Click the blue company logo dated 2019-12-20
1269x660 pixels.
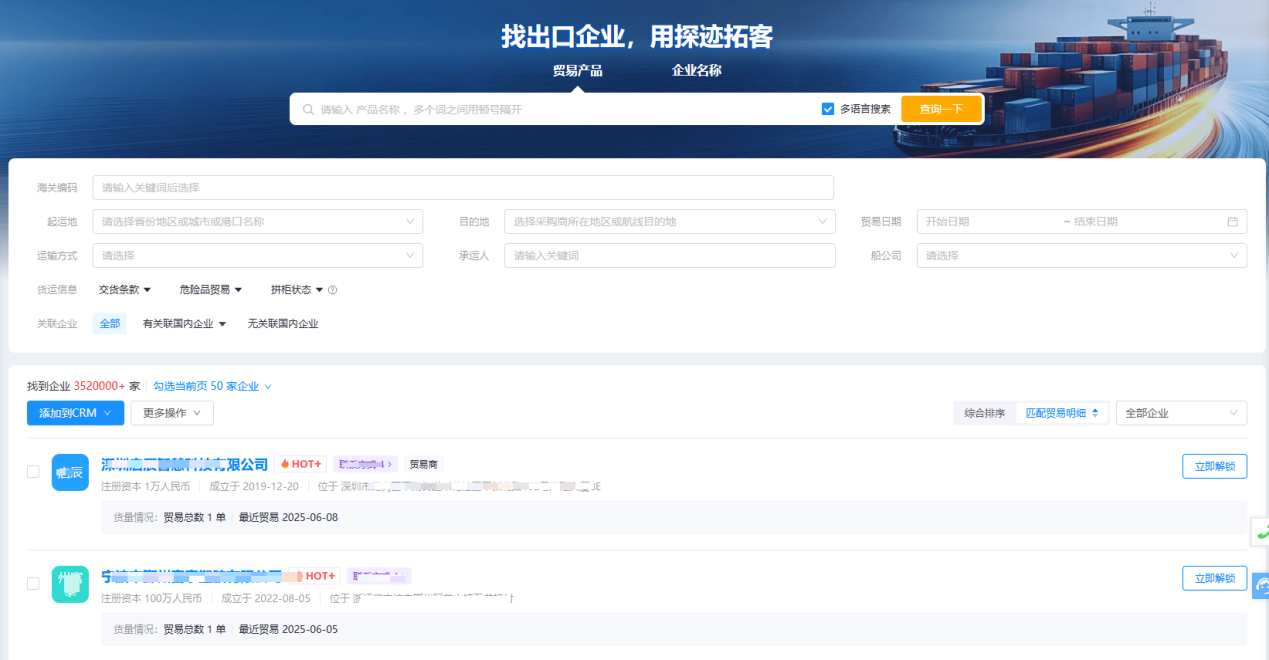(70, 472)
